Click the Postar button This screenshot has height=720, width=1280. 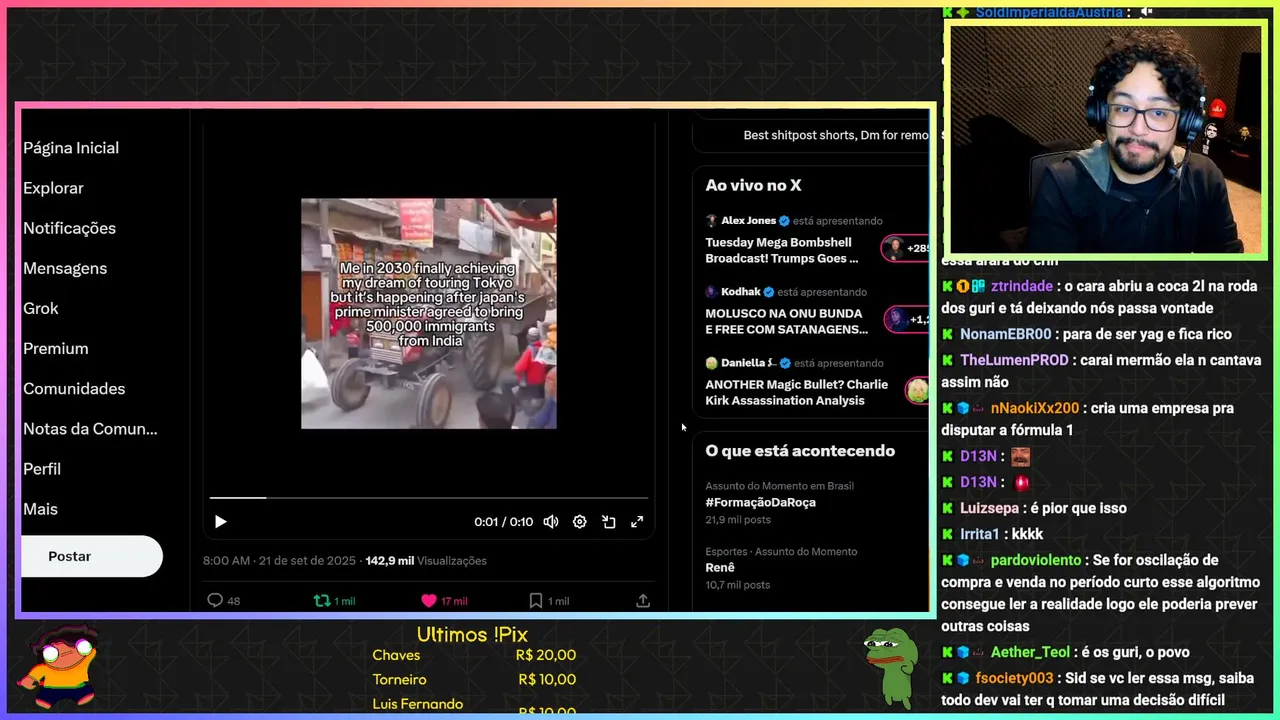coord(91,556)
